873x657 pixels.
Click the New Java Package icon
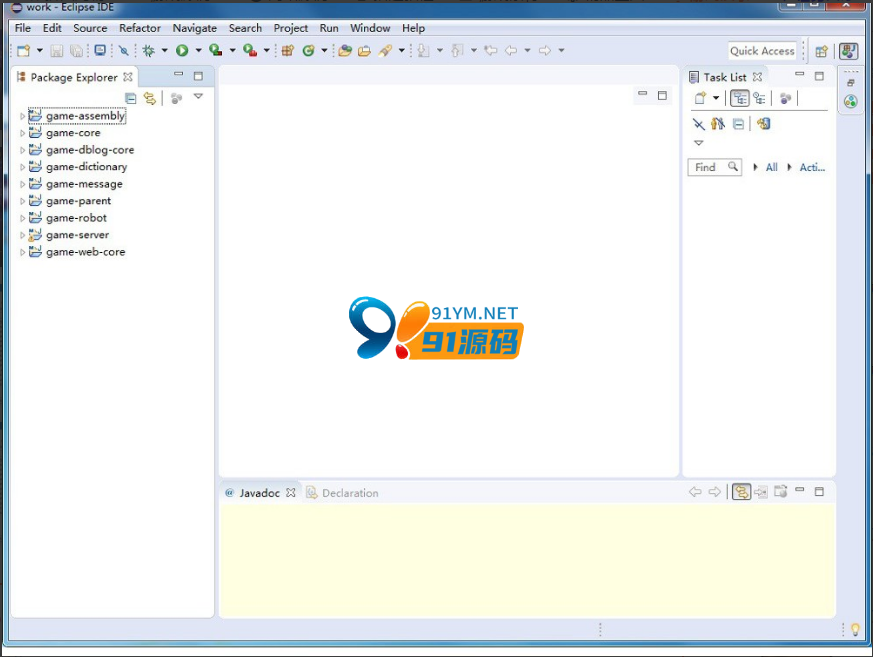tap(287, 51)
